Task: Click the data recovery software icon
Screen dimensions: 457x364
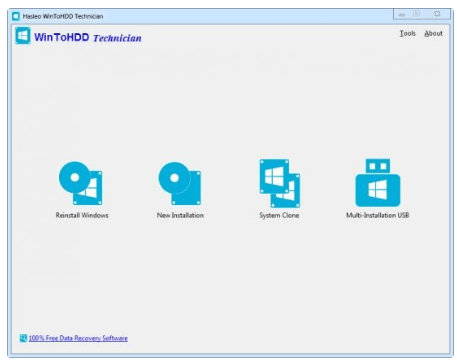Action: (23, 338)
